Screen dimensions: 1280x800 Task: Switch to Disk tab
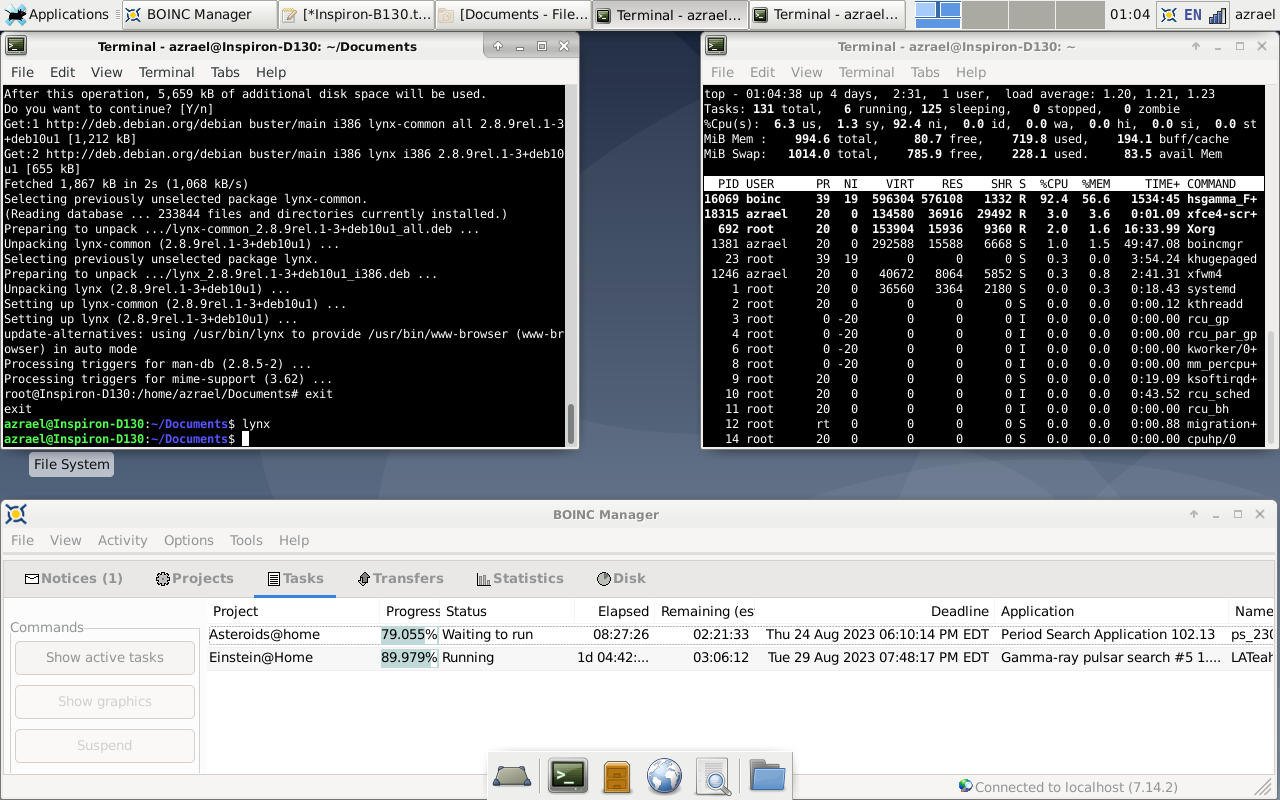621,578
